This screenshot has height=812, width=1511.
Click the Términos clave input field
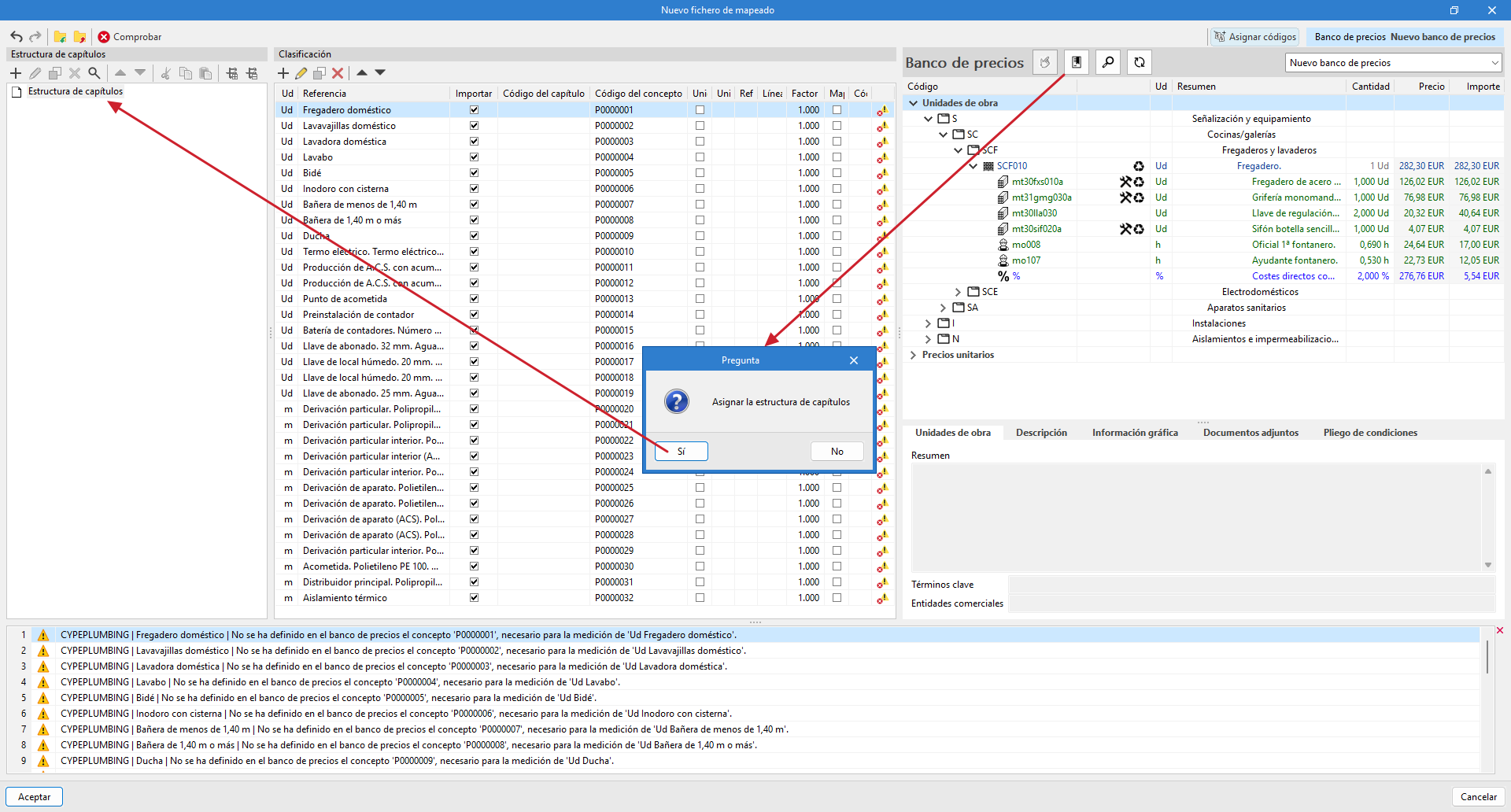pyautogui.click(x=1251, y=585)
